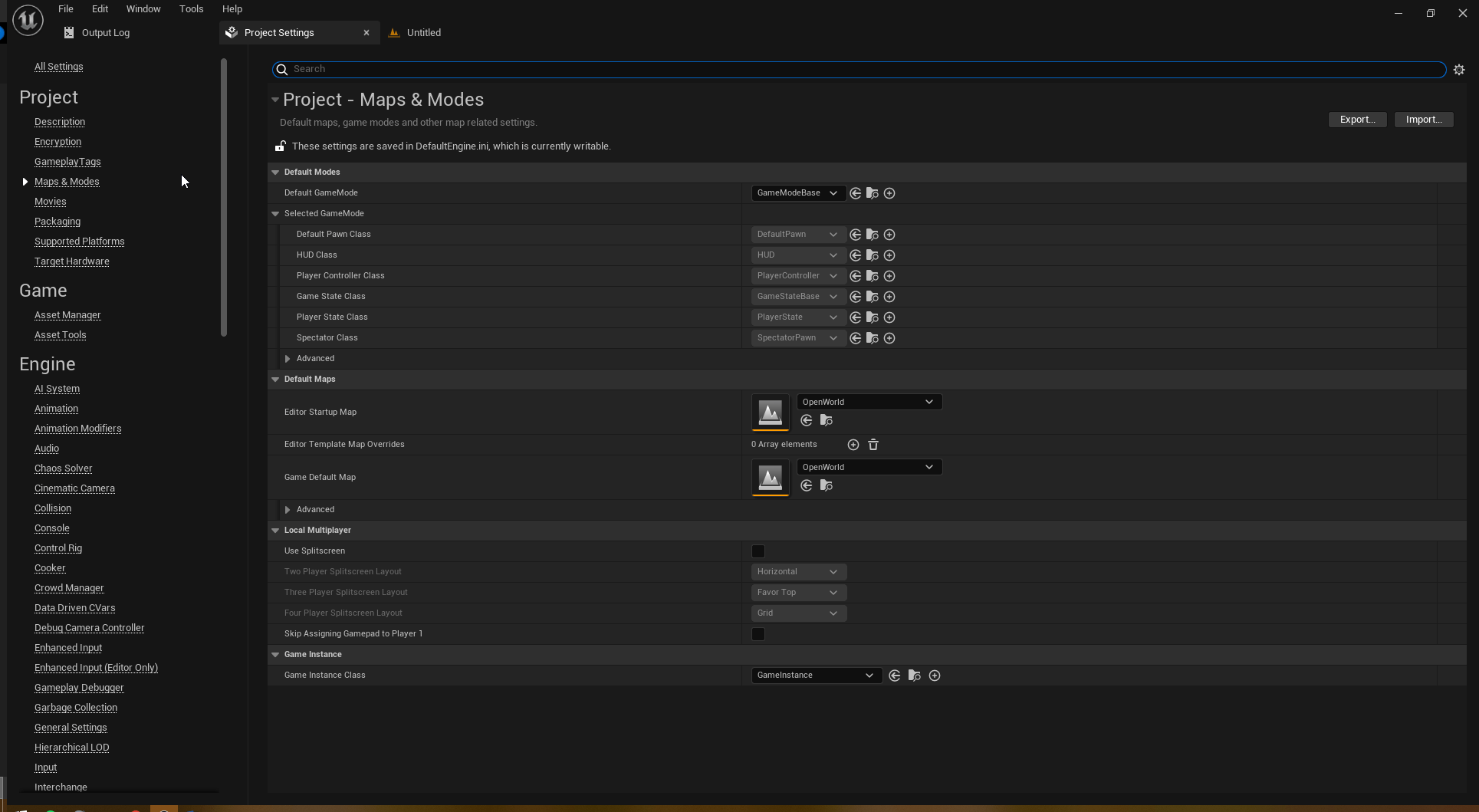
Task: Add element to Editor Template Map Overrides
Action: 853,445
